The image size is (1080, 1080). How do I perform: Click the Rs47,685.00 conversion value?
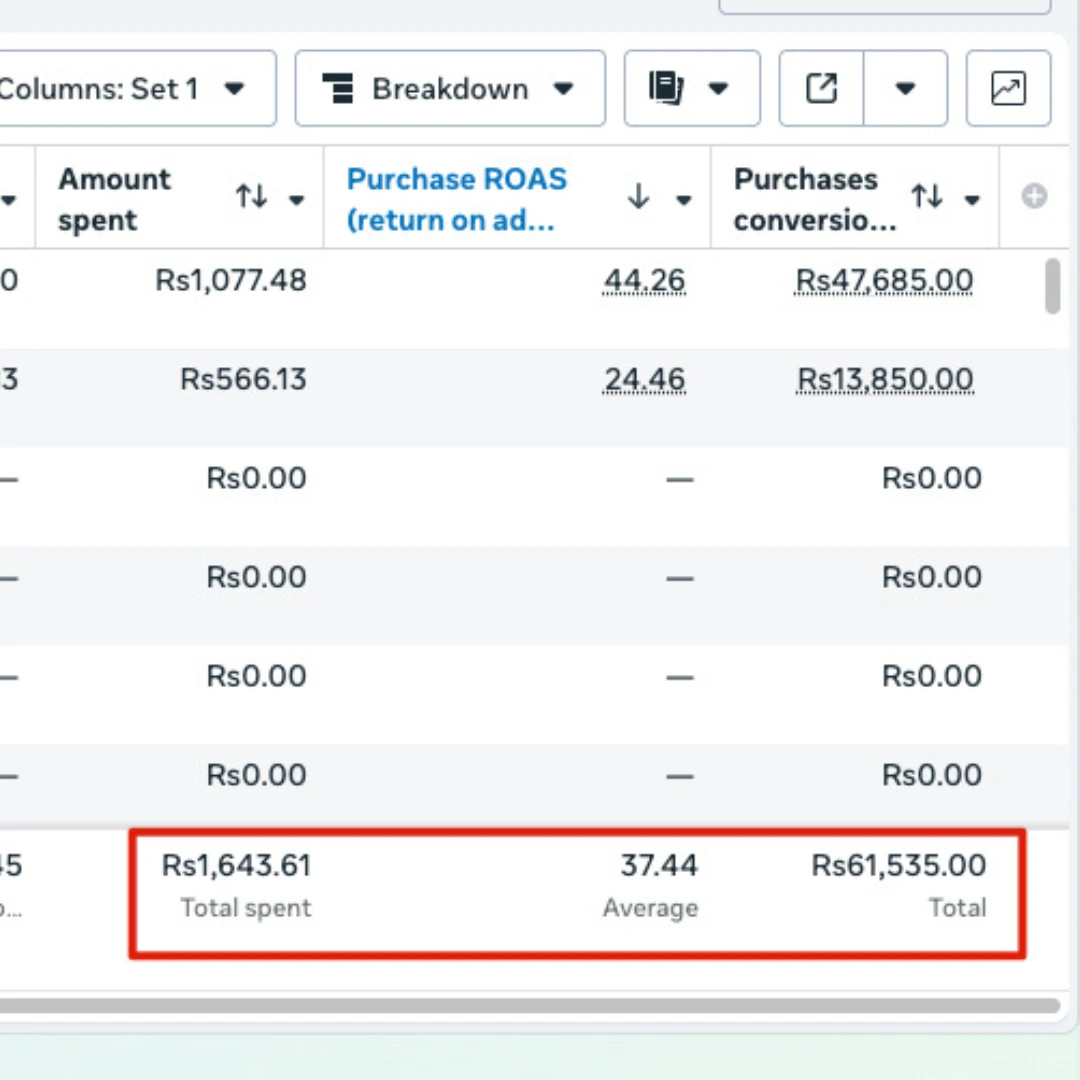[x=883, y=281]
